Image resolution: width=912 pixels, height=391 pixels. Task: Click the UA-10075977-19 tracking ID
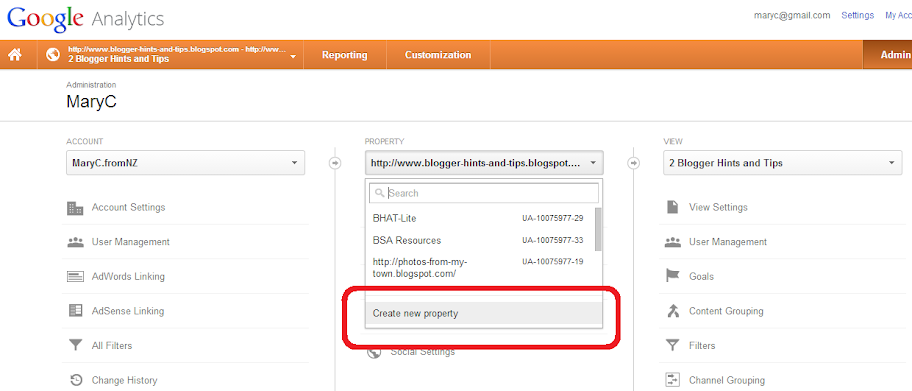[x=553, y=262]
